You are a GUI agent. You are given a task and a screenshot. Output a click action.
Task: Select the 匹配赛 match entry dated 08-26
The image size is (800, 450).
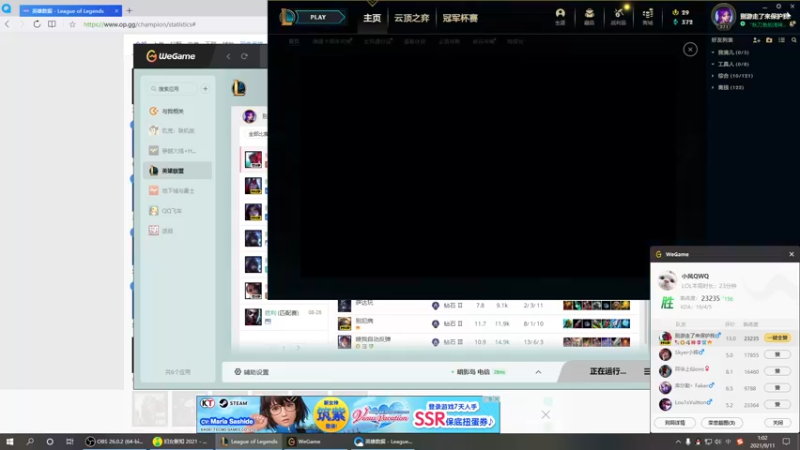point(284,316)
